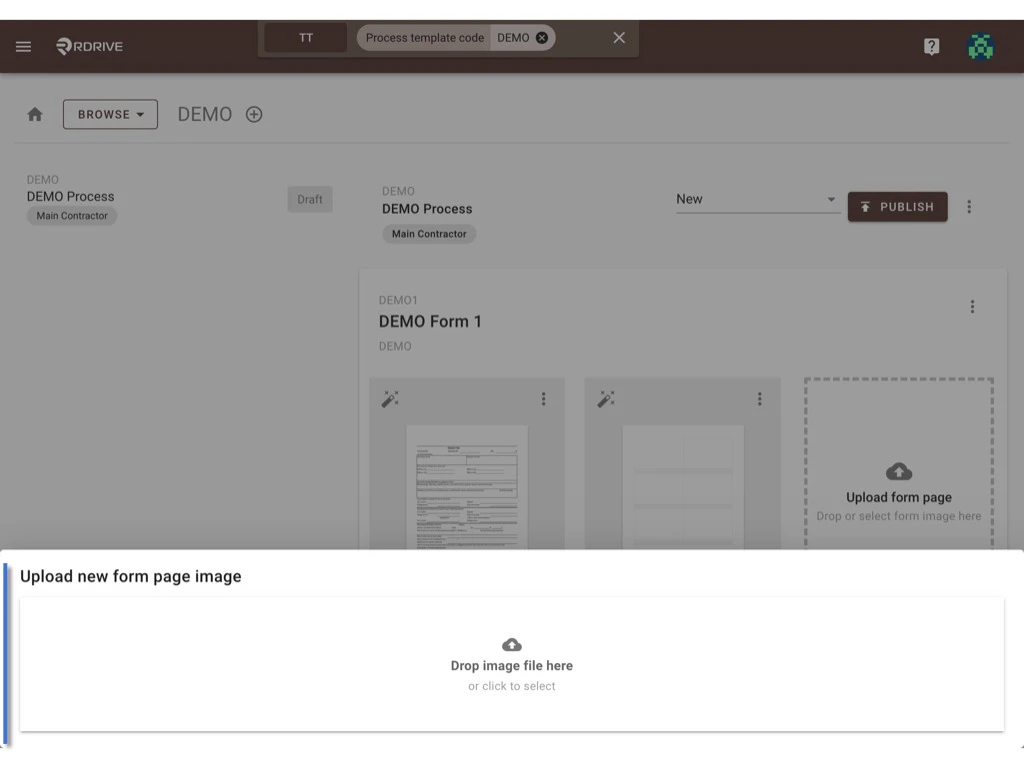Select the magic wand icon on first form page
The image size is (1024, 768).
(x=390, y=398)
